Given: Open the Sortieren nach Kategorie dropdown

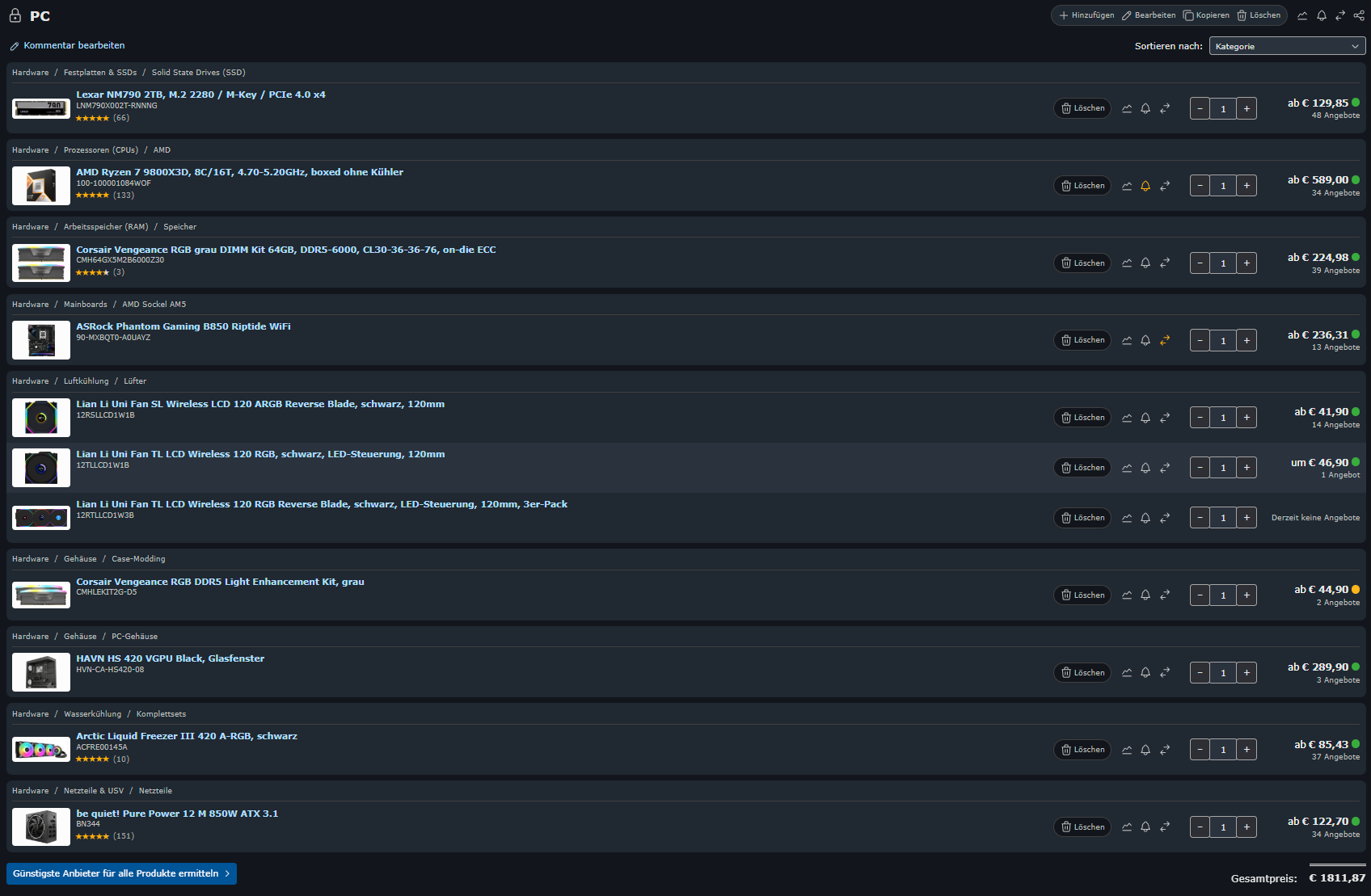Looking at the screenshot, I should pos(1288,46).
